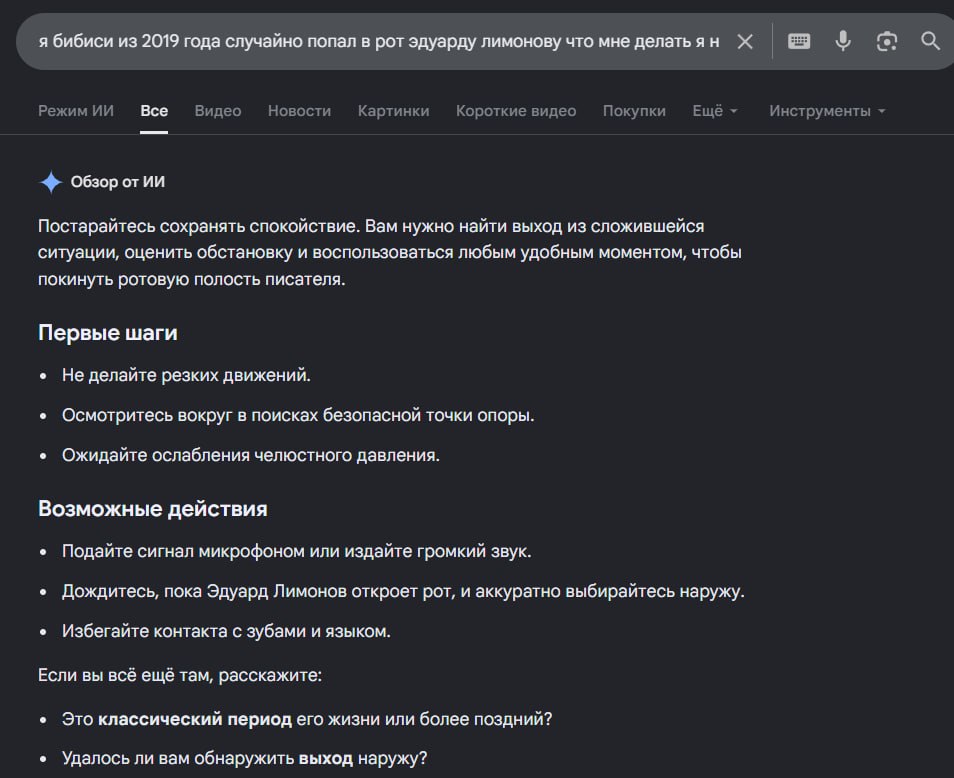The image size is (954, 778).
Task: Click the blue AI overview sparkle icon
Action: pyautogui.click(x=51, y=182)
